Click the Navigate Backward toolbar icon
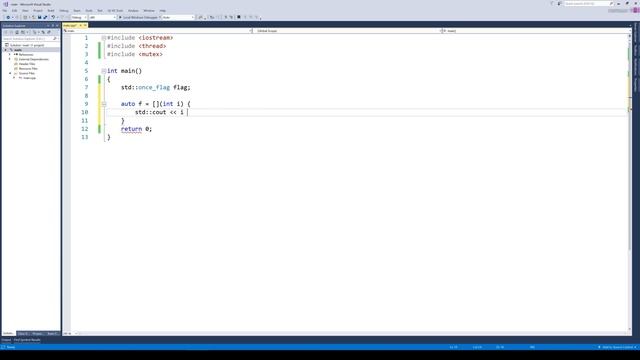The height and width of the screenshot is (360, 640). [x=8, y=17]
